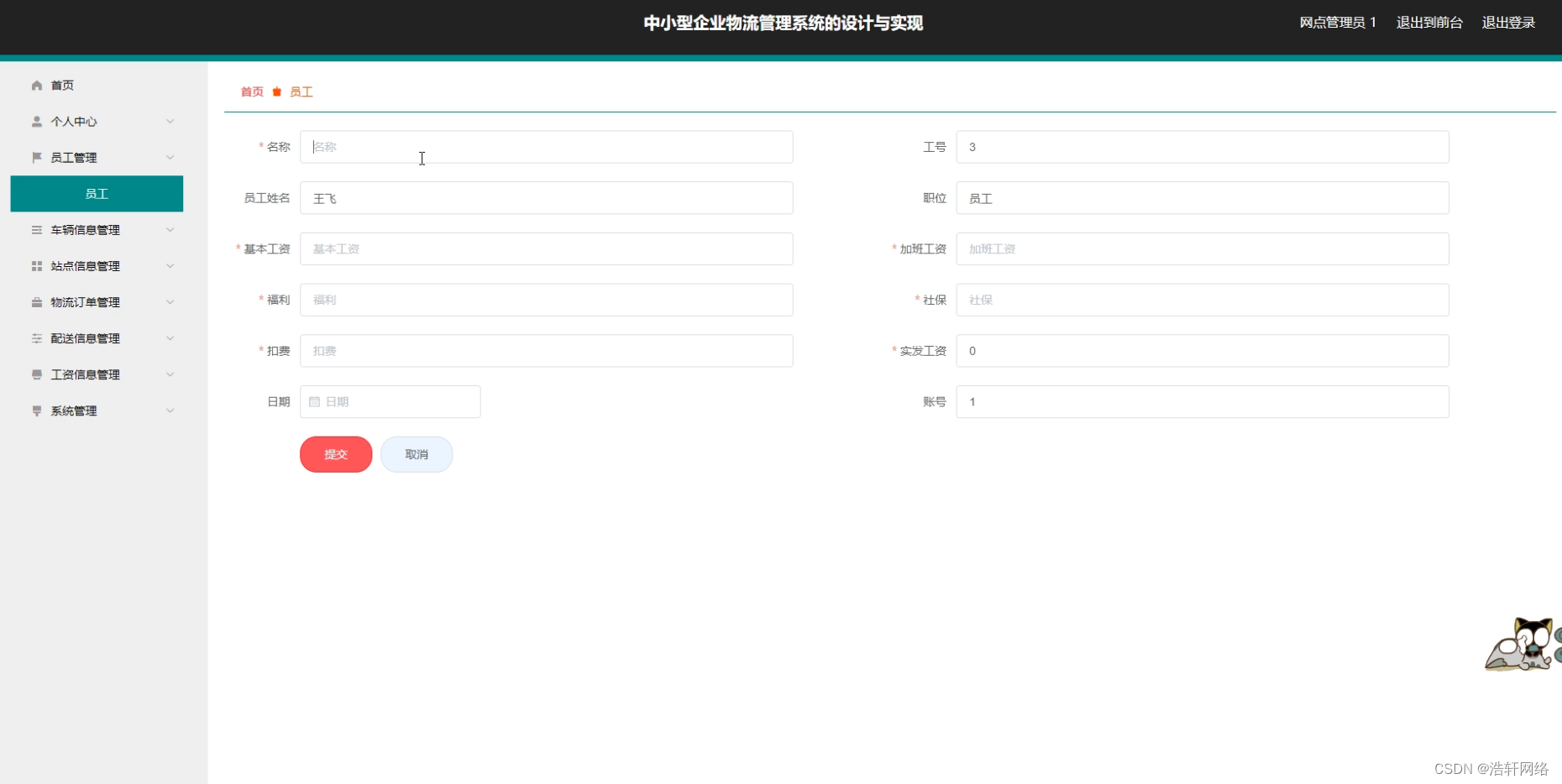1562x784 pixels.
Task: Click the basket icon in the breadcrumb
Action: coord(277,91)
